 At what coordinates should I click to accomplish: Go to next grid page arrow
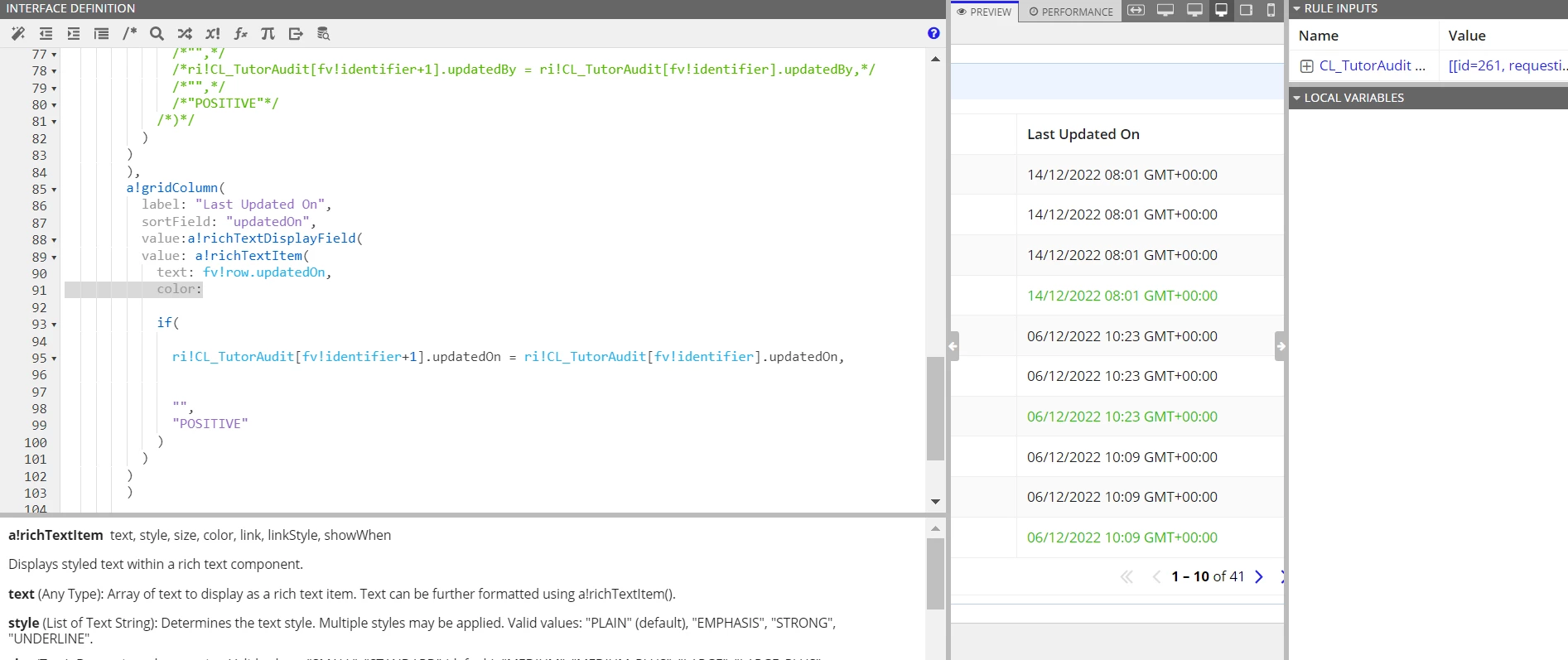pos(1259,577)
